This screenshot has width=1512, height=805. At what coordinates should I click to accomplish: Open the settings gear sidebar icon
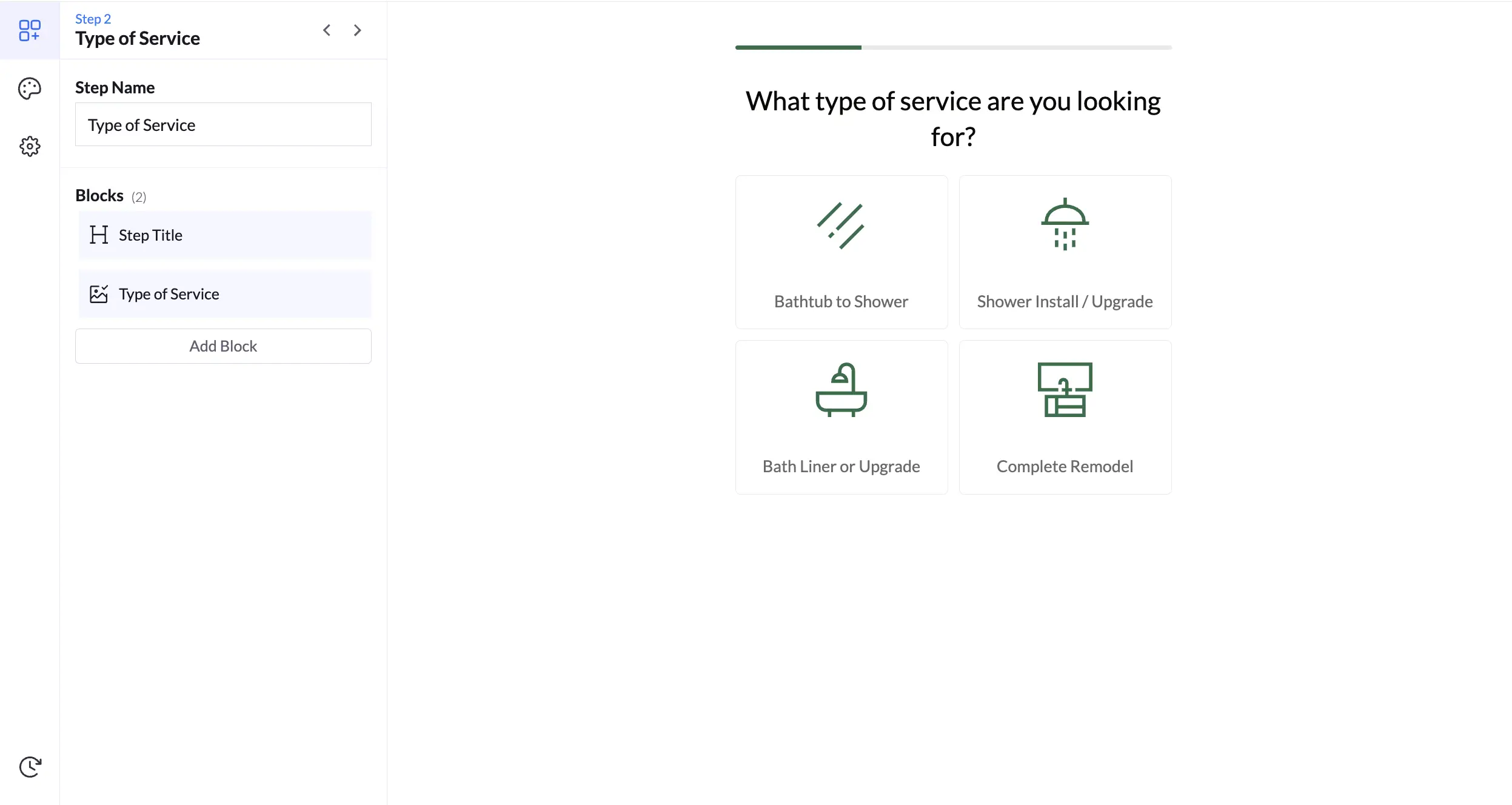30,146
